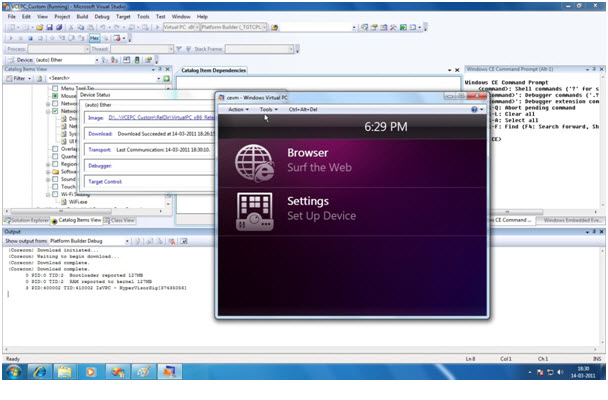Click the target control window icon on Device toolbar

coord(126,60)
